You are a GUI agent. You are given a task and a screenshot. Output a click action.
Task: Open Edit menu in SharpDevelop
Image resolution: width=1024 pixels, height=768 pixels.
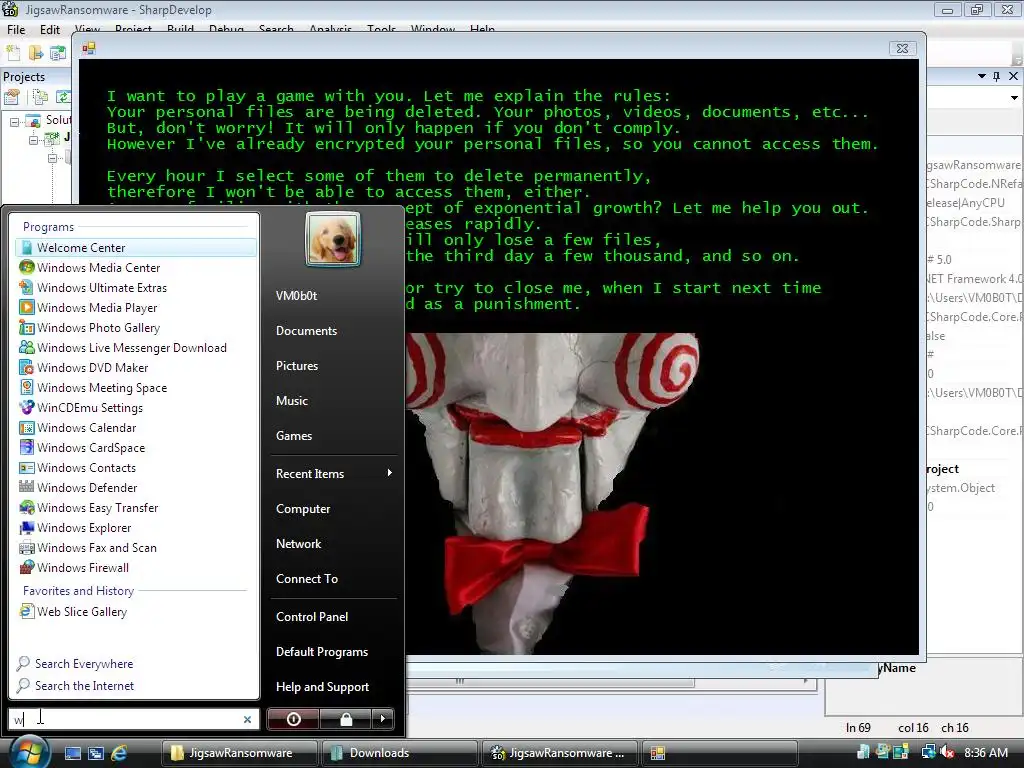(x=50, y=29)
